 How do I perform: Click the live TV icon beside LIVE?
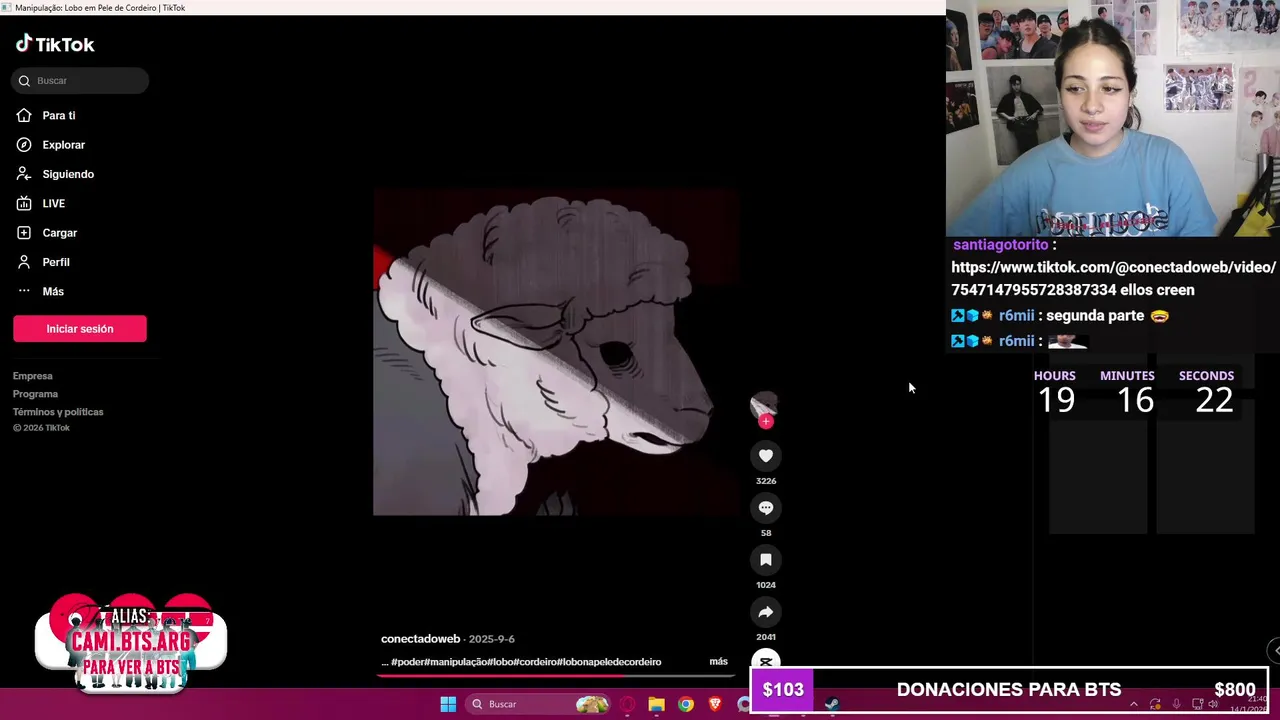24,203
